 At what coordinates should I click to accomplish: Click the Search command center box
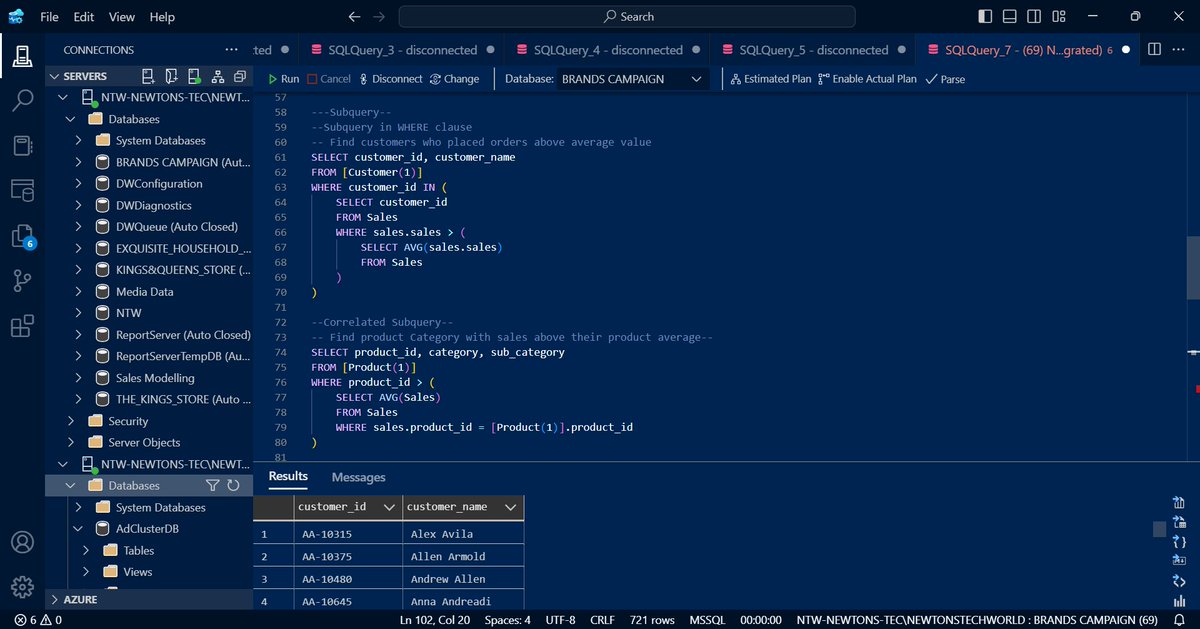click(627, 17)
